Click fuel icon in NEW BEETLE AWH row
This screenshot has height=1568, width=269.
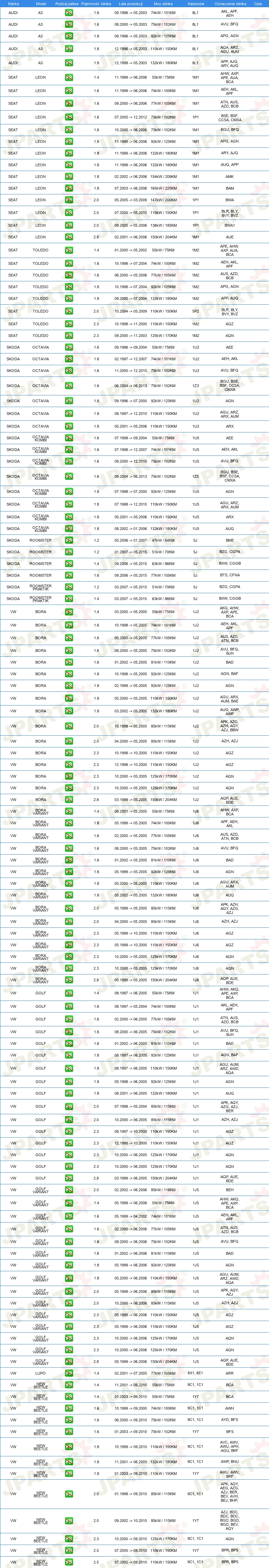click(69, 1408)
